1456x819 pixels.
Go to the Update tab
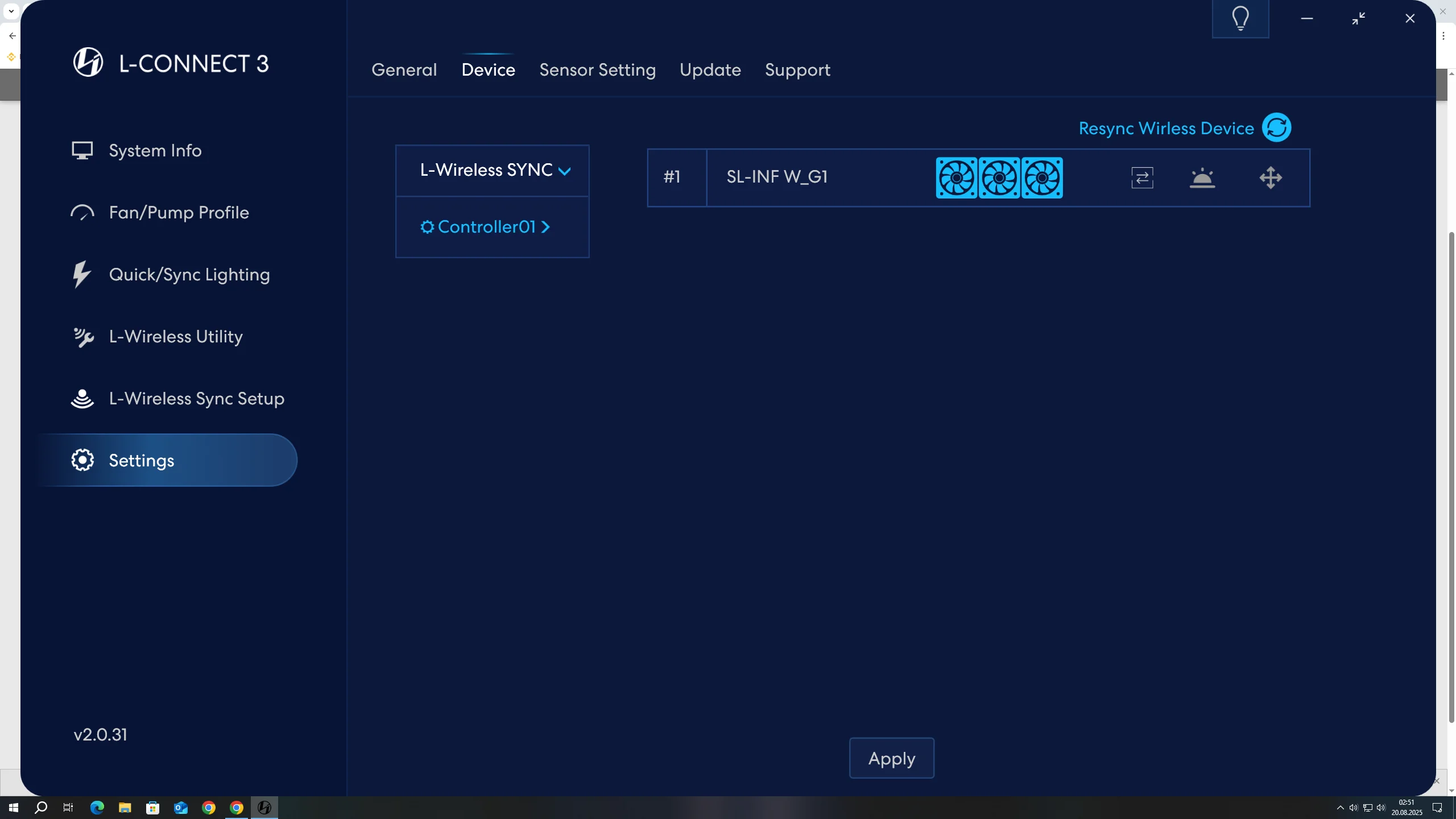pos(710,70)
